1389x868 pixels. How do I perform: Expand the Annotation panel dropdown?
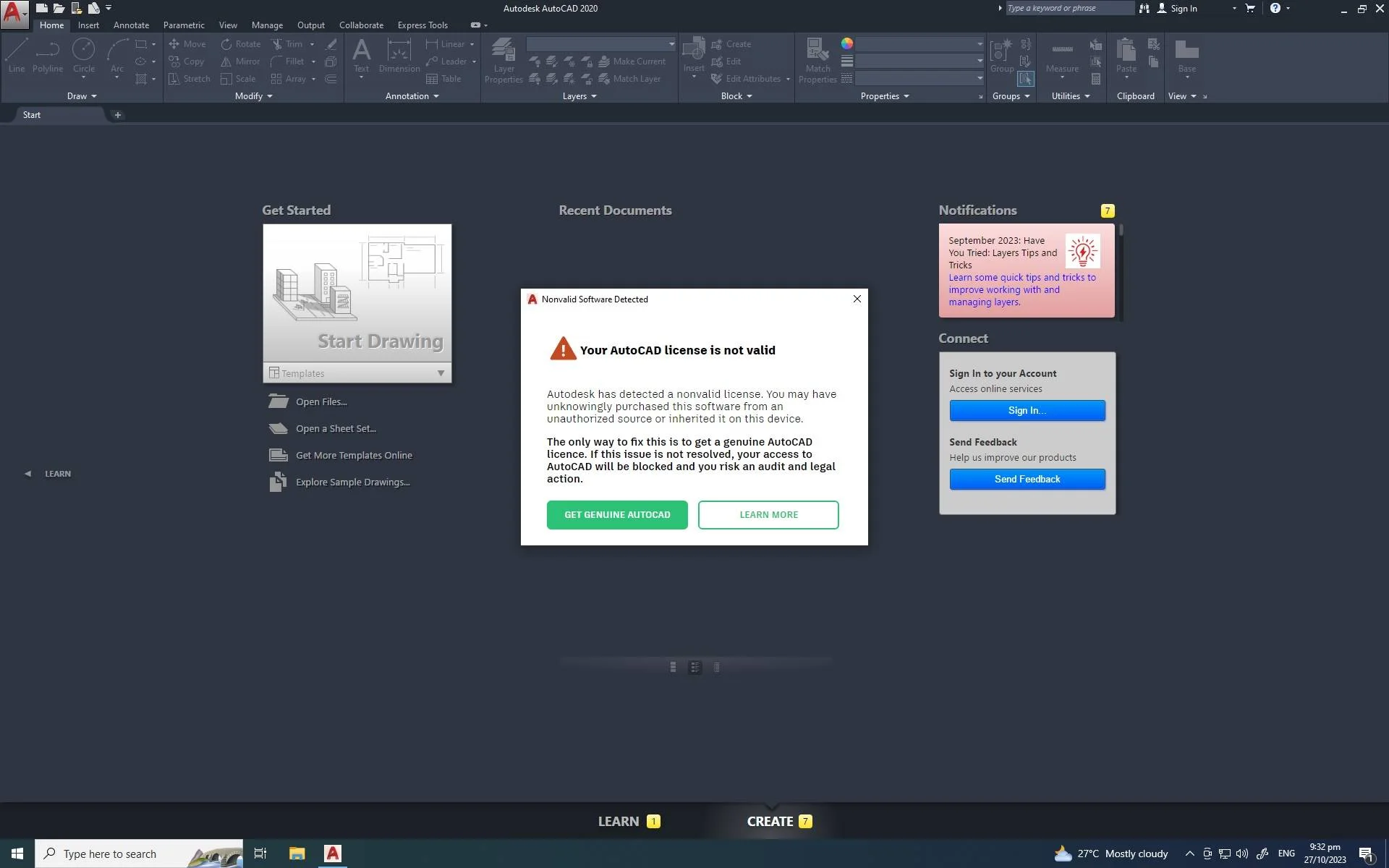pyautogui.click(x=412, y=96)
